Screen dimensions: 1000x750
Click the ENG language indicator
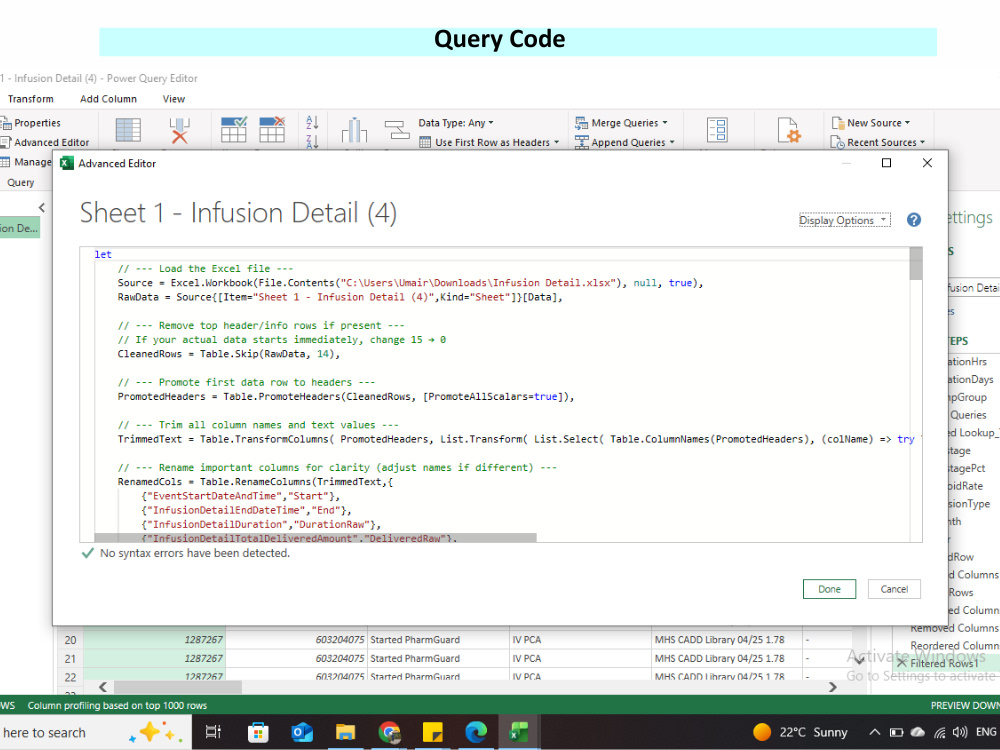coord(986,732)
